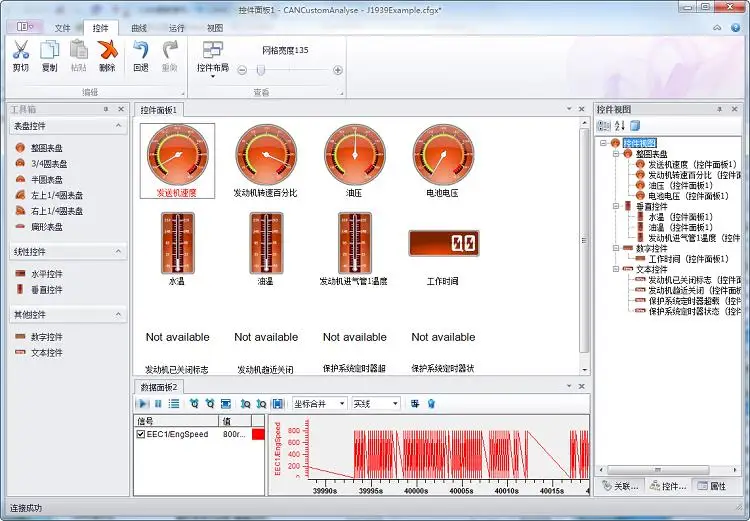Click the pause button in data panel toolbar
Viewport: 750px width, 521px height.
[158, 404]
